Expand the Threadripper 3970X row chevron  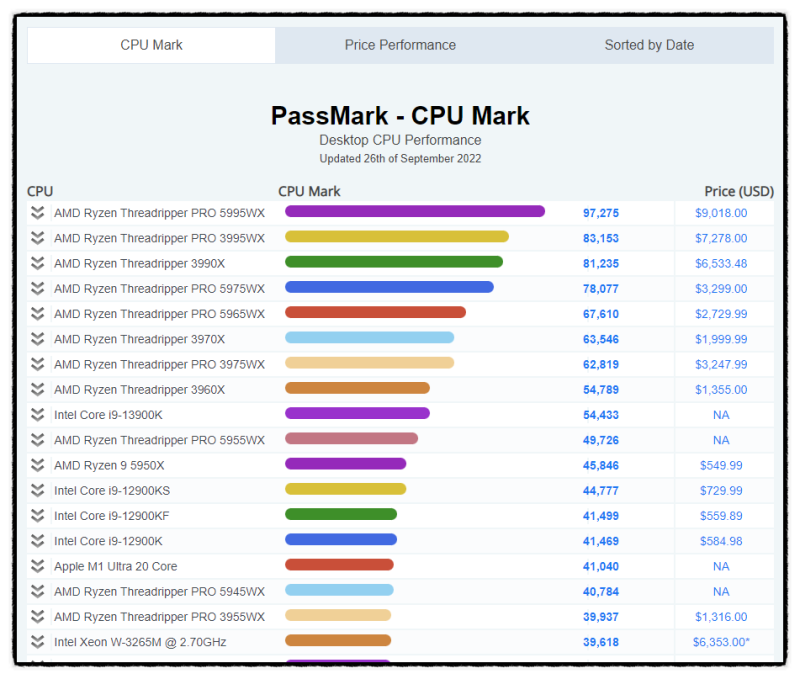(37, 339)
